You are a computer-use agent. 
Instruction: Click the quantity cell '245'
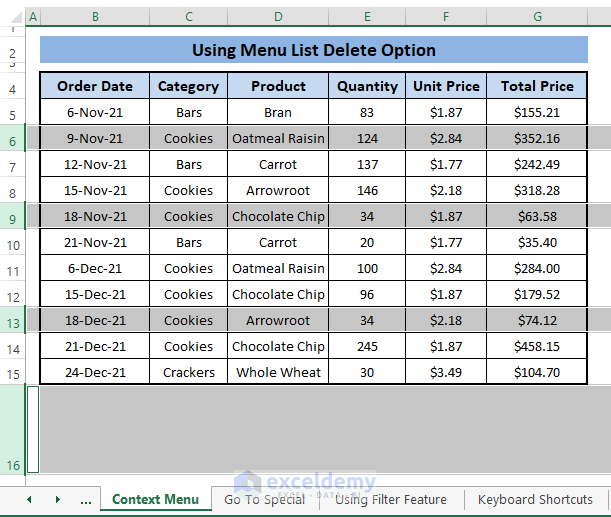(x=367, y=346)
